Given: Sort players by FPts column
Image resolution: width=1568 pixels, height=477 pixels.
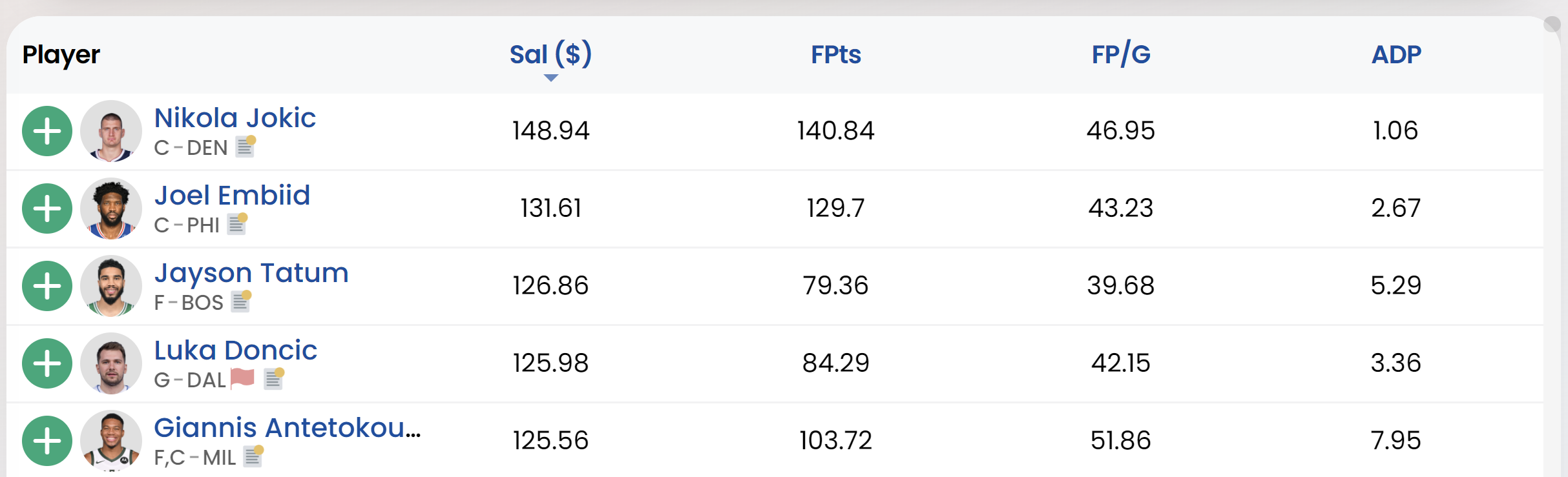Looking at the screenshot, I should (x=835, y=55).
